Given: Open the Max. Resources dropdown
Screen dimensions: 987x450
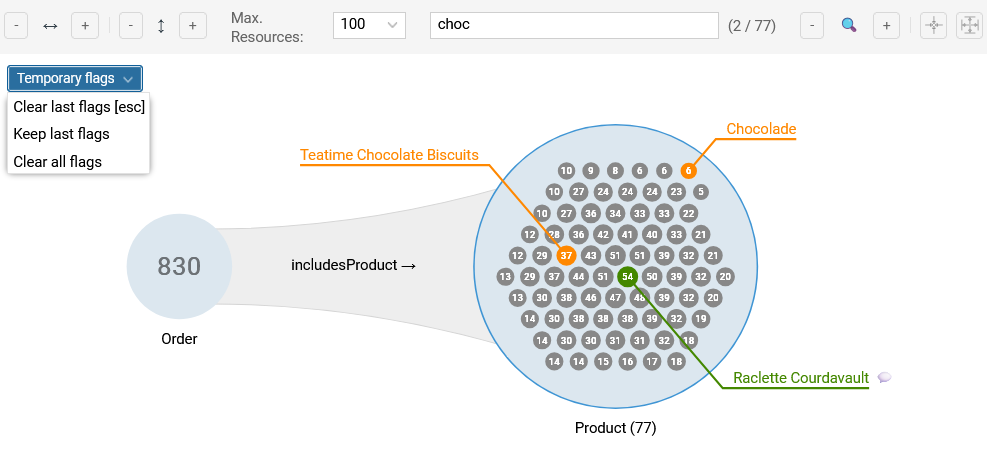Looking at the screenshot, I should [x=368, y=26].
